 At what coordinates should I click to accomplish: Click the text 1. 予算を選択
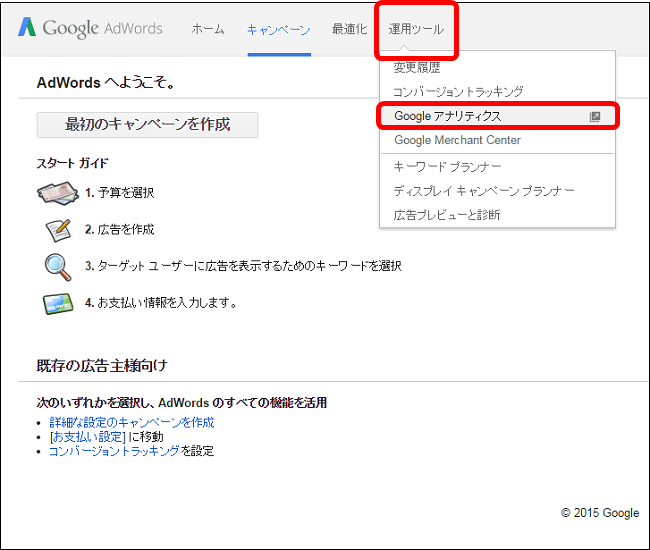click(119, 193)
